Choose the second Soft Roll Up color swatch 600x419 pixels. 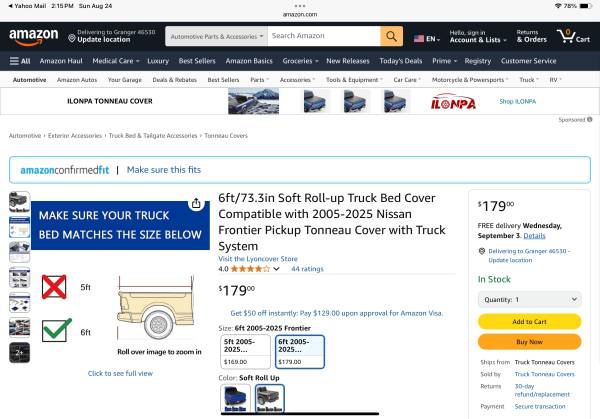(269, 399)
